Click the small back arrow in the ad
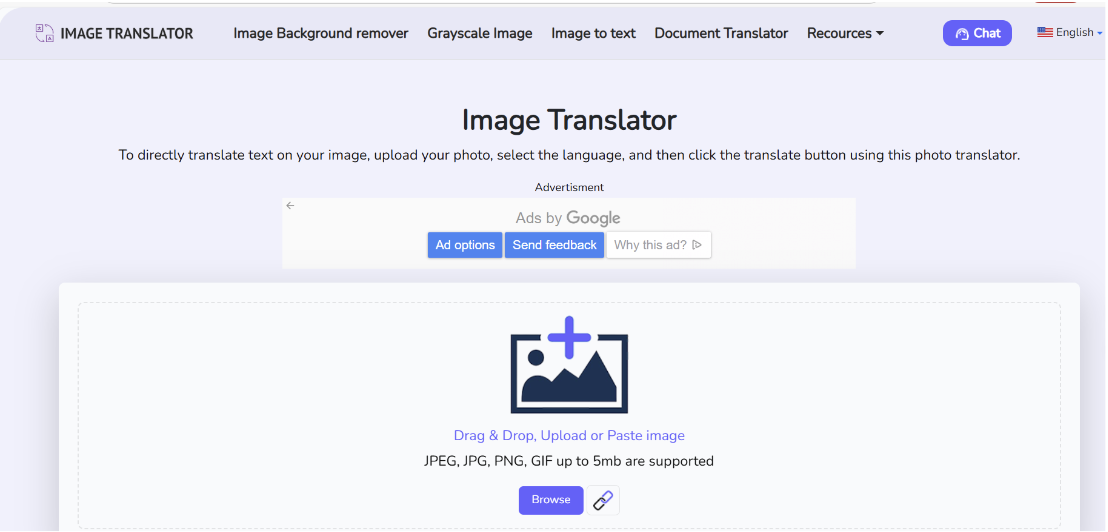1108x532 pixels. pyautogui.click(x=290, y=206)
